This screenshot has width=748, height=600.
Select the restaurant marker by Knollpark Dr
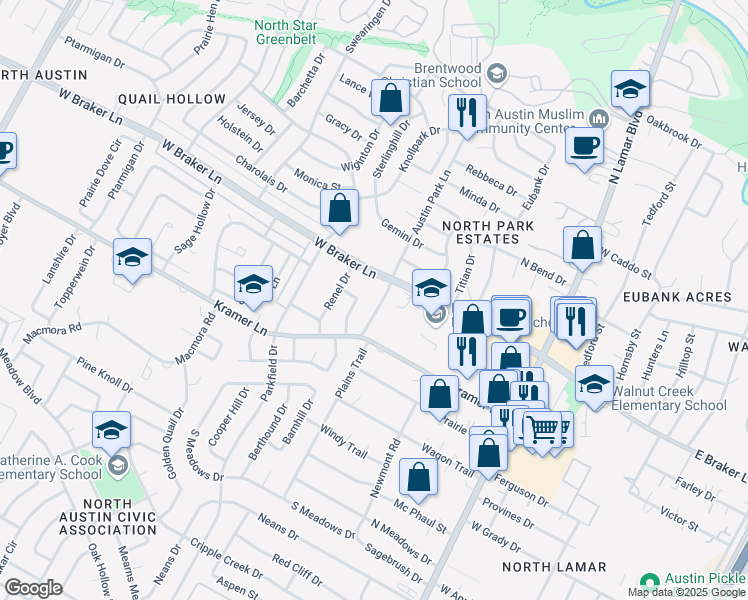[468, 115]
